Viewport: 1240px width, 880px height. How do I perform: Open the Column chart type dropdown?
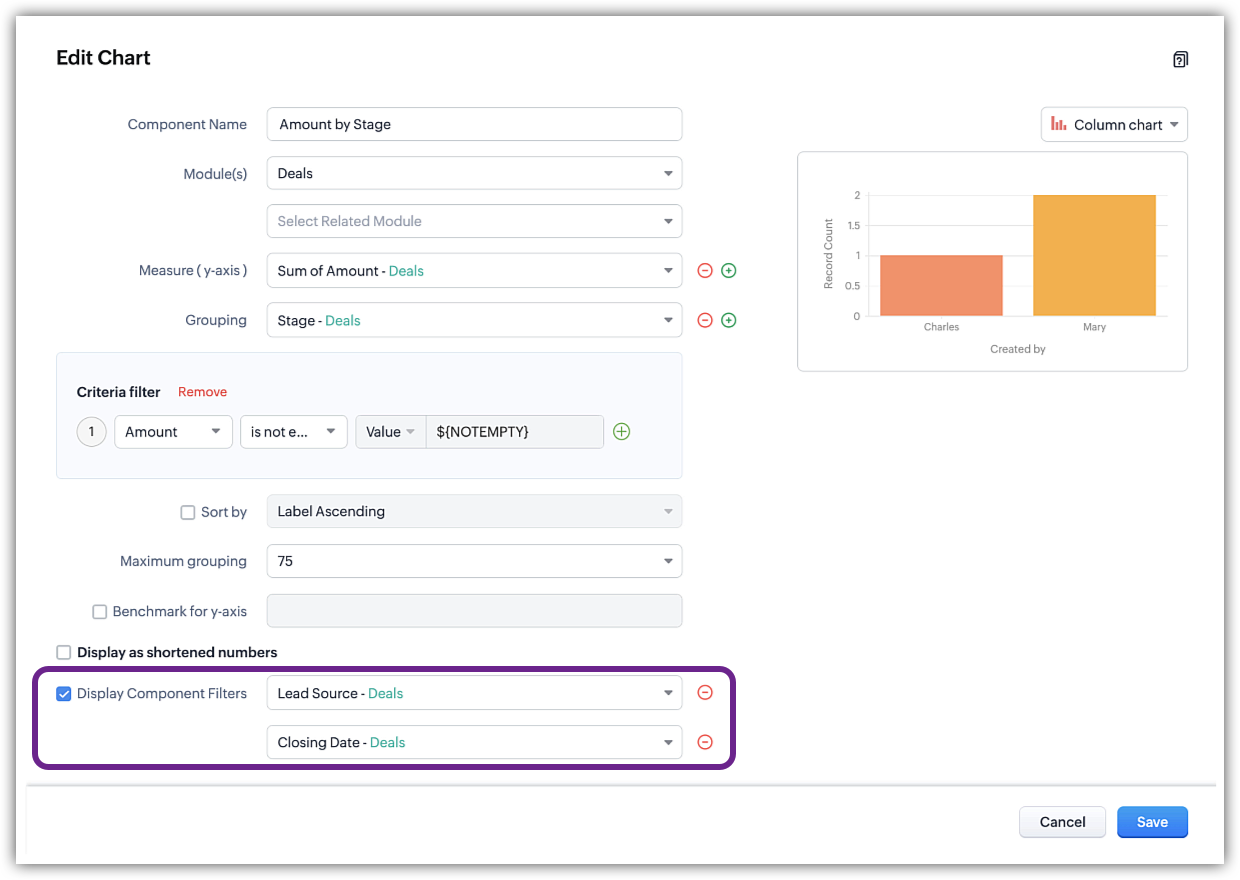pyautogui.click(x=1114, y=125)
